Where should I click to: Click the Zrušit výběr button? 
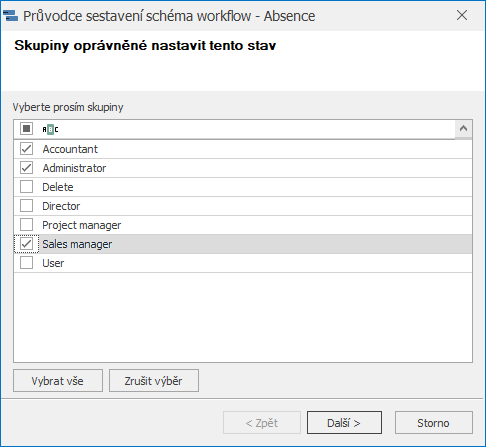pos(154,380)
